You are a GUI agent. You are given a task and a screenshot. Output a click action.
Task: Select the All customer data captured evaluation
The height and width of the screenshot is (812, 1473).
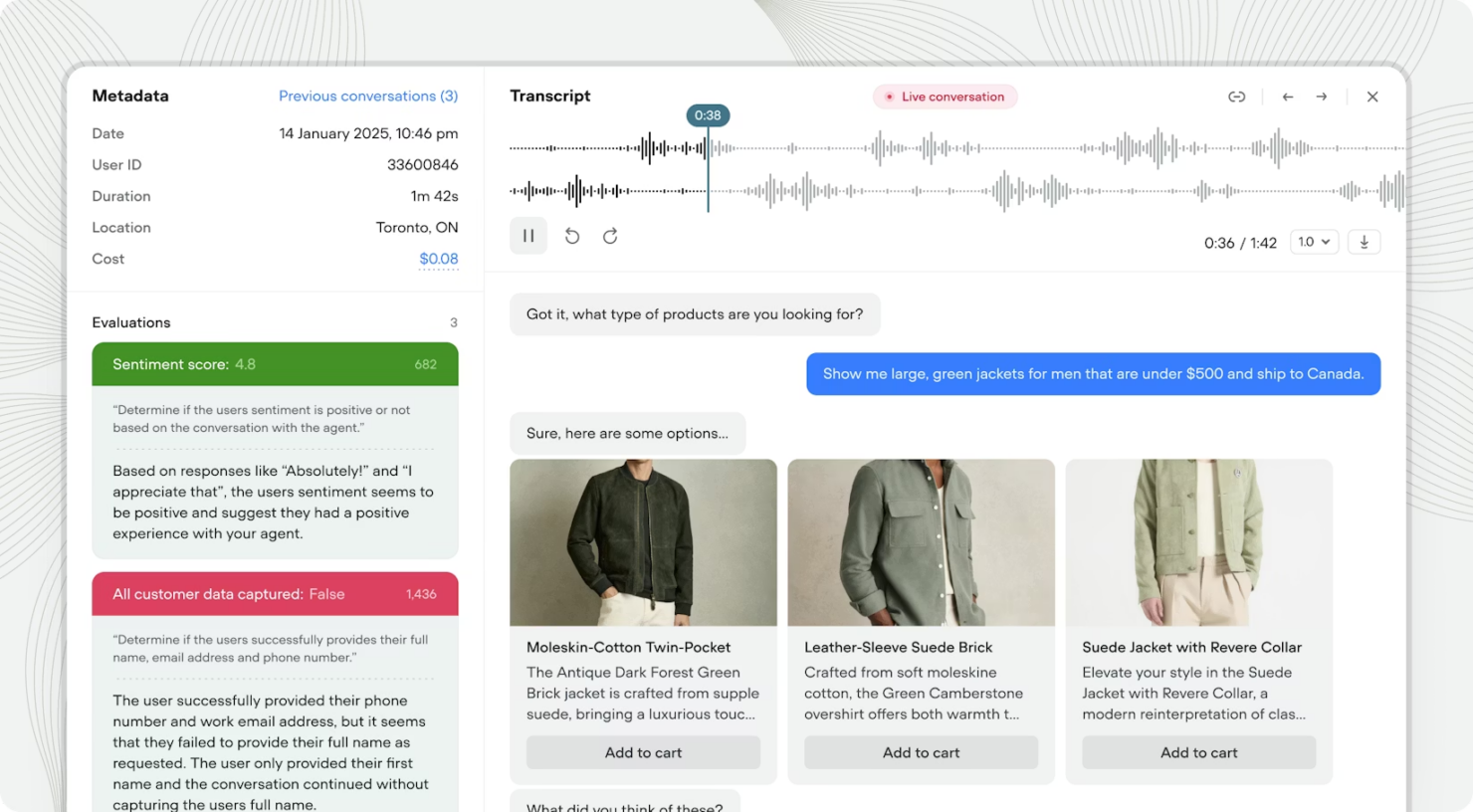pyautogui.click(x=275, y=594)
